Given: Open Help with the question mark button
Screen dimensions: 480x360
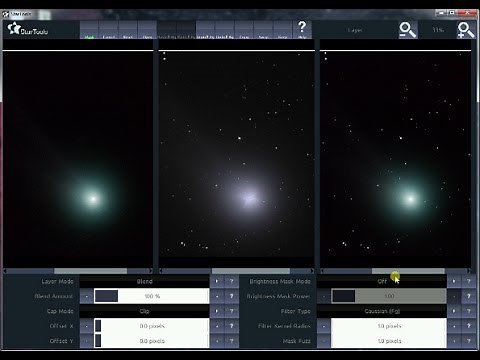Looking at the screenshot, I should (302, 30).
